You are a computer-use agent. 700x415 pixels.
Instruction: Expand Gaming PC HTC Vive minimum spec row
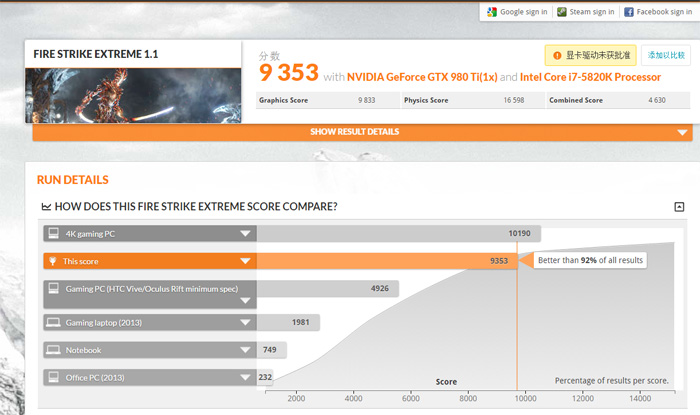tap(245, 300)
